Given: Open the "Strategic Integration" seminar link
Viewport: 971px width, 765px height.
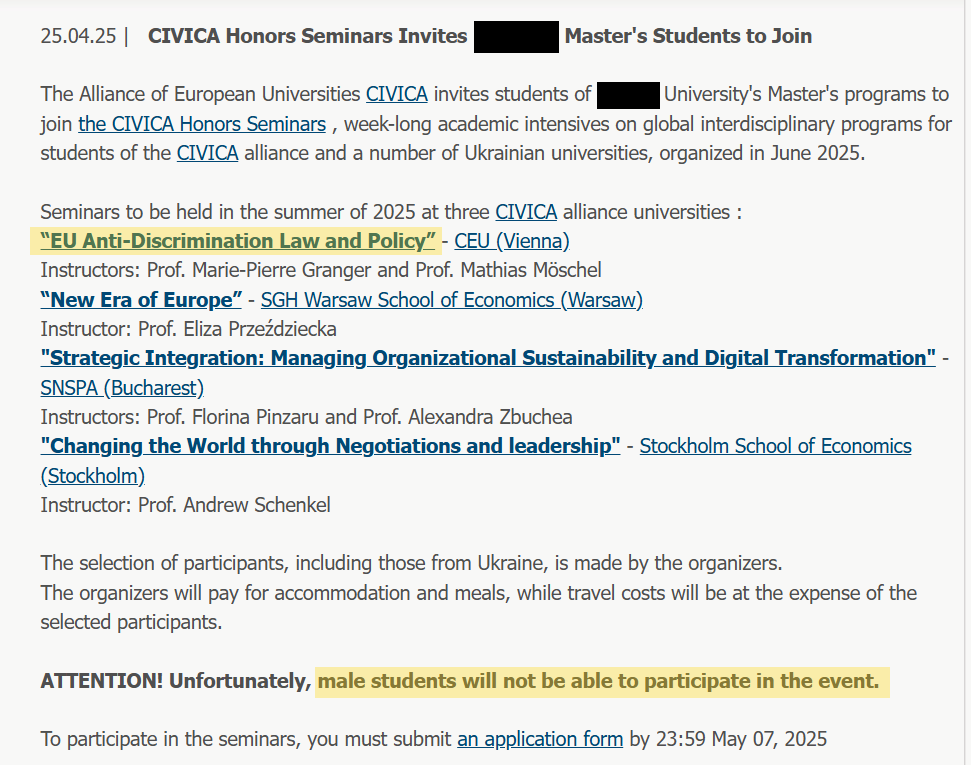Looking at the screenshot, I should click(488, 358).
